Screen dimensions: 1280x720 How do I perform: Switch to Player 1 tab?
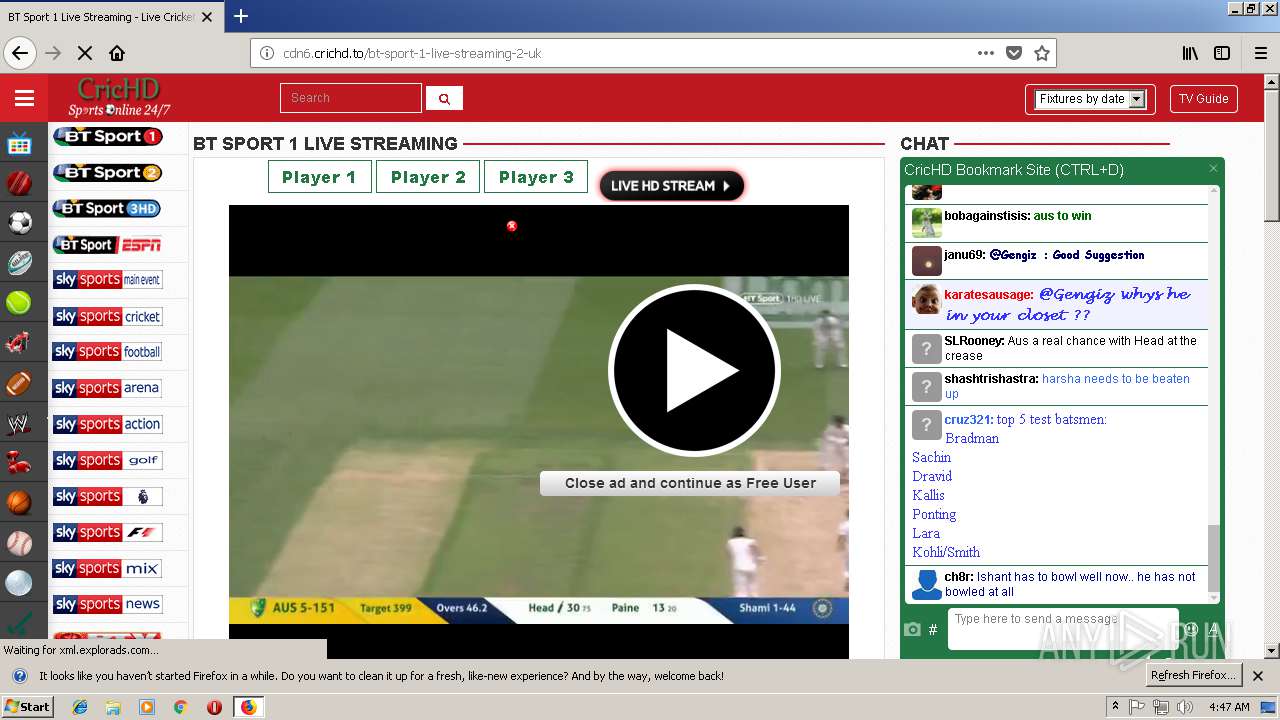click(x=319, y=177)
